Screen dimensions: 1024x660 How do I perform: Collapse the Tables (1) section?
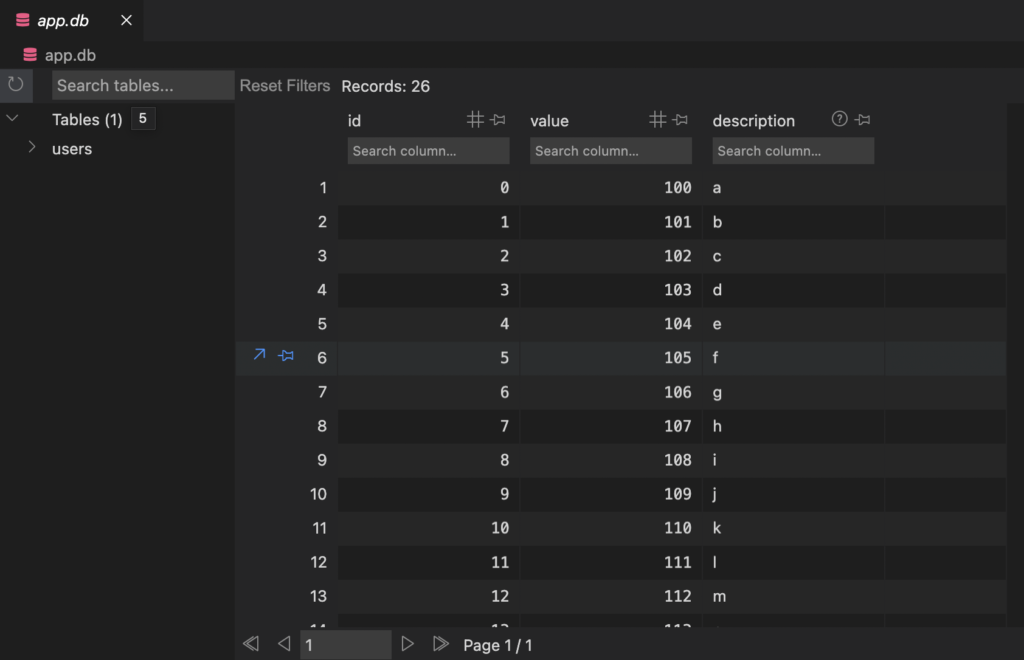pos(13,119)
